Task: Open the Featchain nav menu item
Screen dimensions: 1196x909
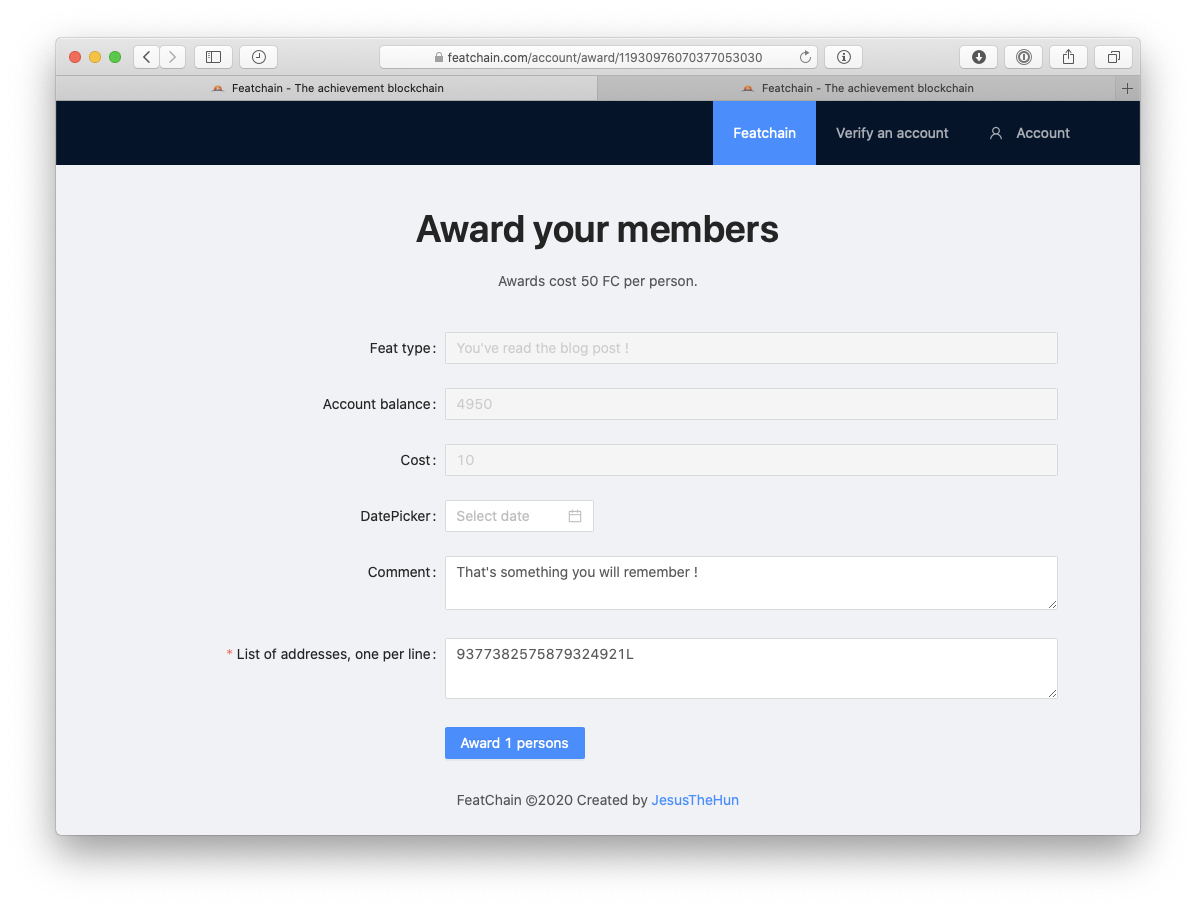Action: point(764,133)
